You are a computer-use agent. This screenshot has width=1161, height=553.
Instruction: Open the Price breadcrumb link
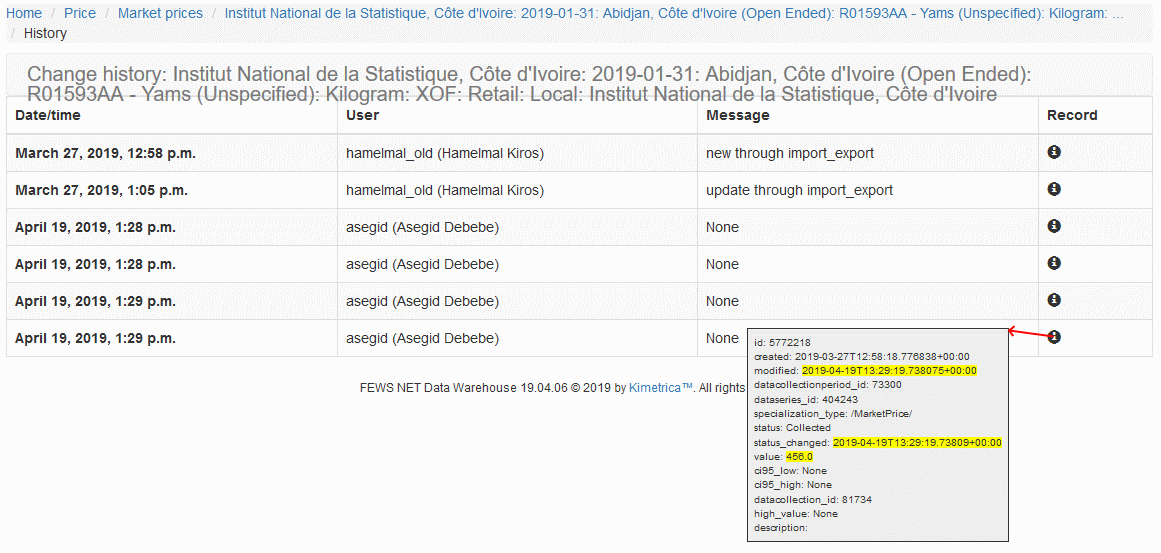pos(80,13)
